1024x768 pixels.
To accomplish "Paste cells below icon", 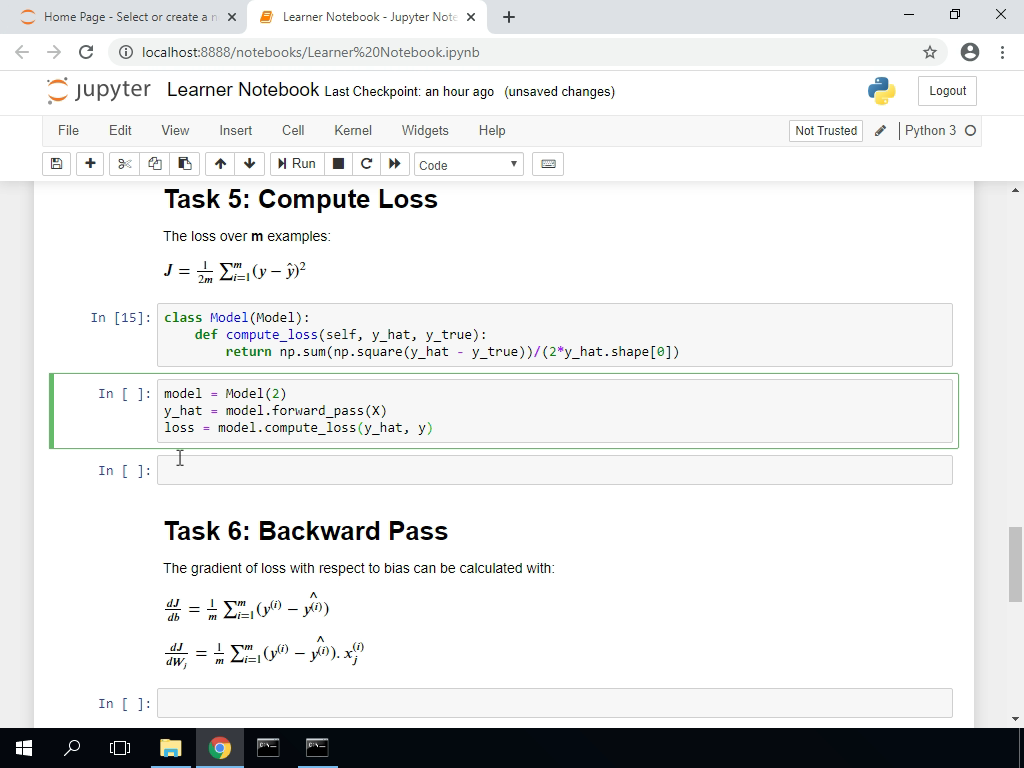I will pos(185,164).
